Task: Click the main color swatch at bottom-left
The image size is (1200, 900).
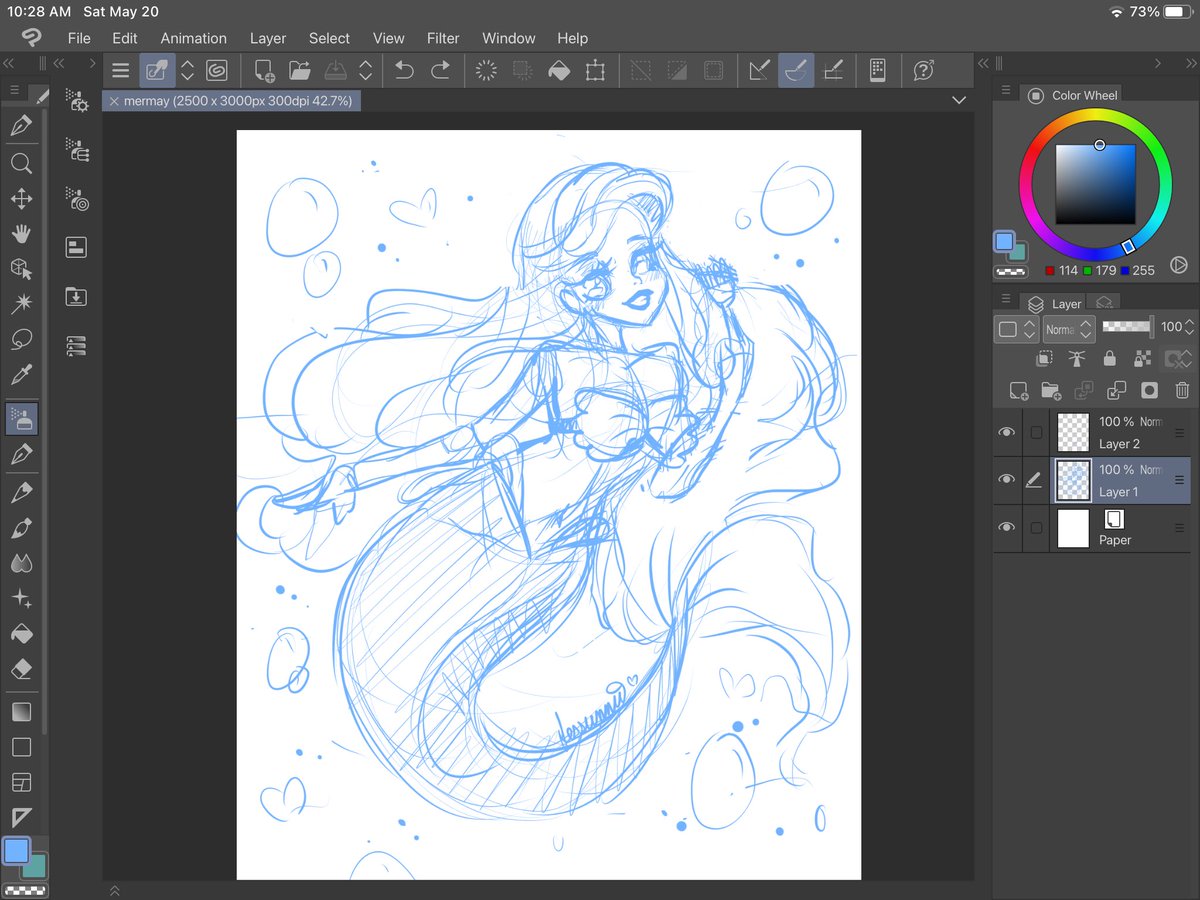Action: tap(16, 851)
